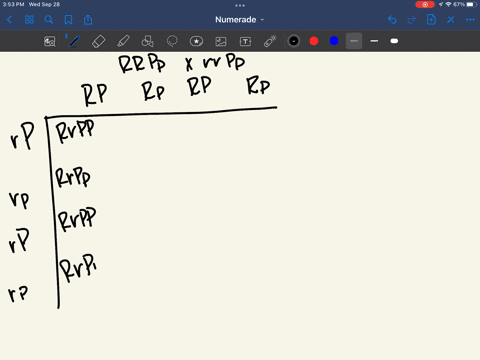Redo the last undone stroke
Screen dimensions: 480x360
412,20
